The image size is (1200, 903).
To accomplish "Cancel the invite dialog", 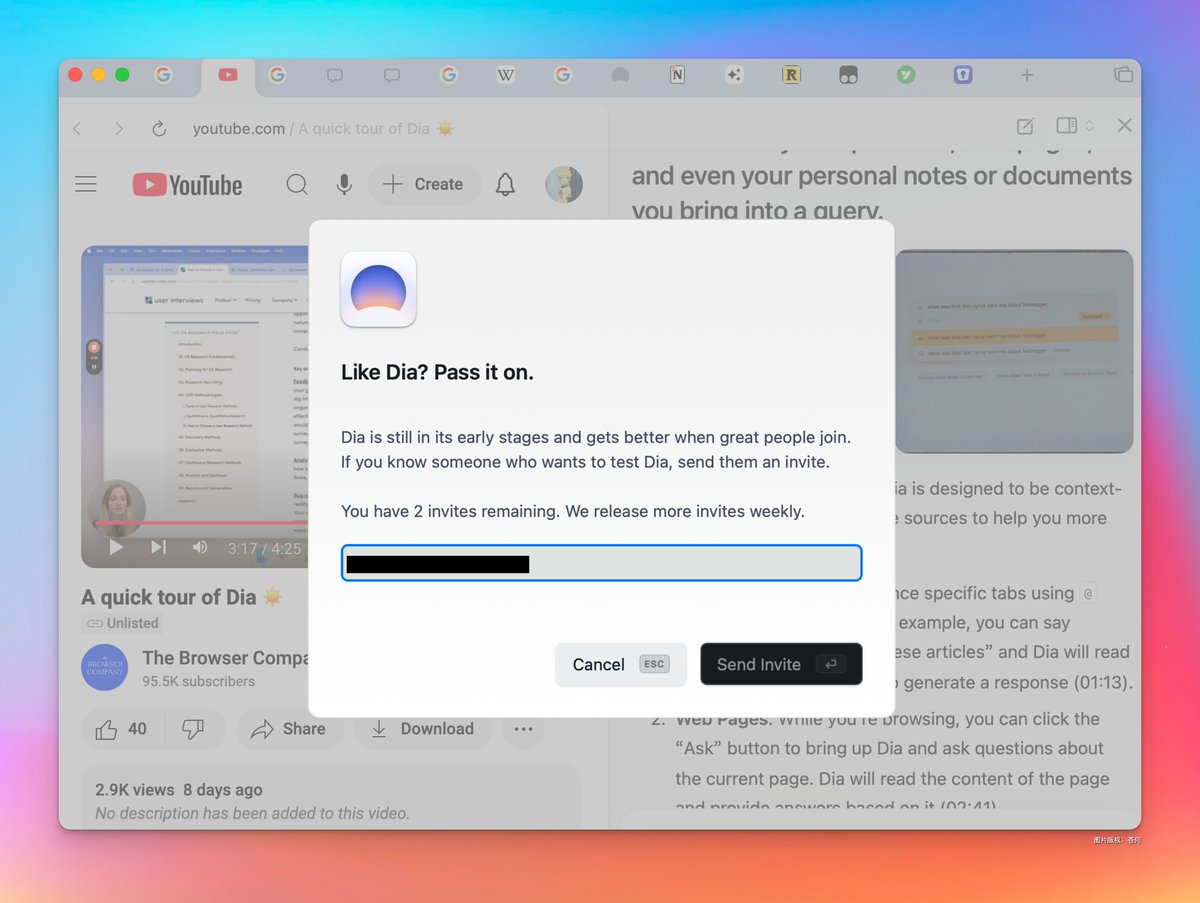I will pyautogui.click(x=621, y=664).
